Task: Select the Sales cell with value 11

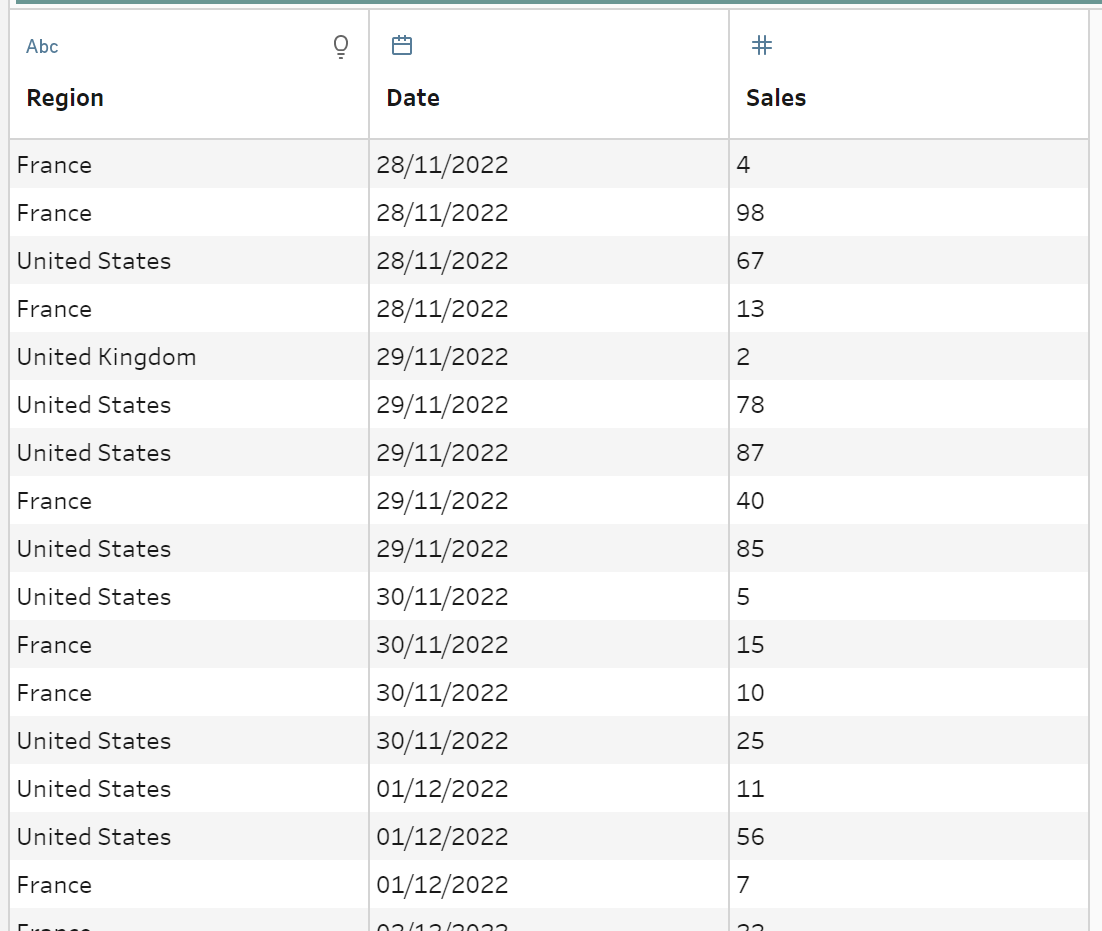Action: point(750,789)
